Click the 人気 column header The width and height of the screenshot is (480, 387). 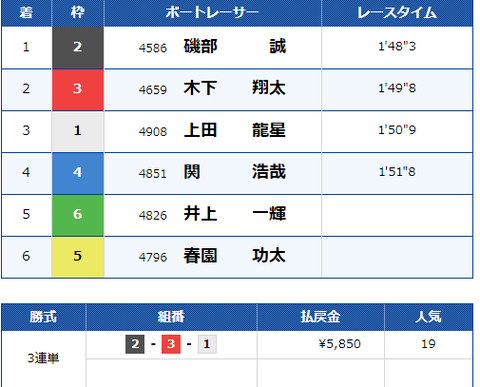429,317
